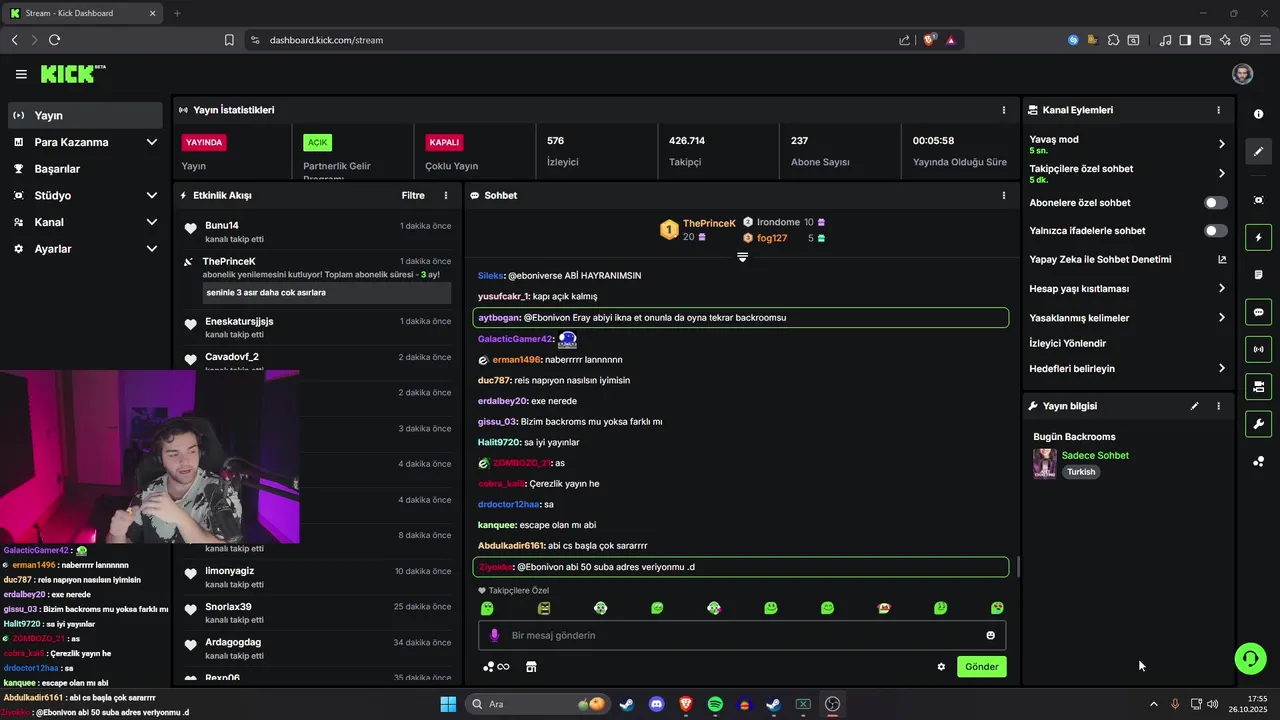Focus the Bir mesaj gönderin input field
Image resolution: width=1280 pixels, height=720 pixels.
(x=742, y=635)
